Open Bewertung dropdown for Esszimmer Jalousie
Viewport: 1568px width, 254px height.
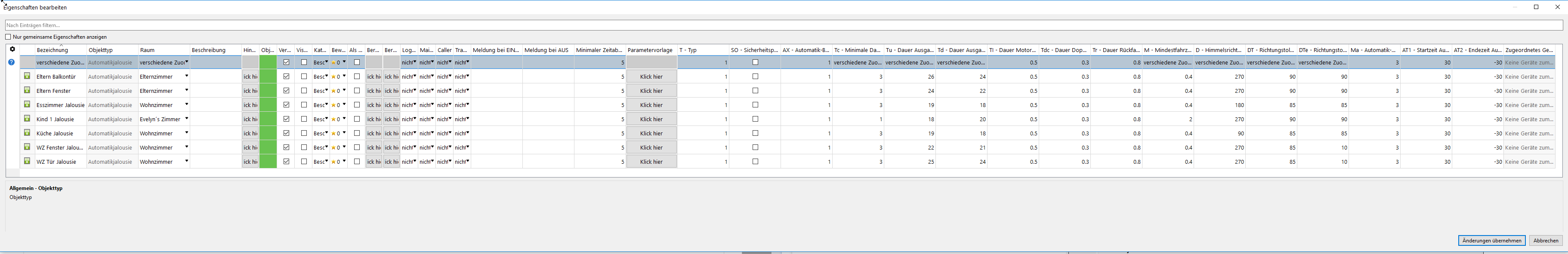tap(344, 104)
